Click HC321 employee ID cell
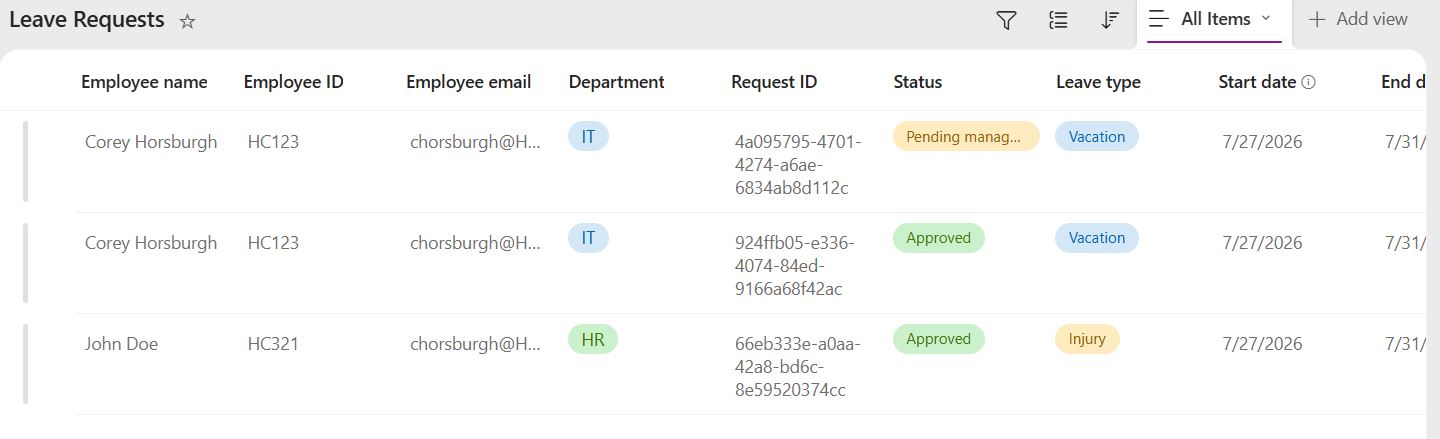The image size is (1440, 439). pyautogui.click(x=273, y=344)
